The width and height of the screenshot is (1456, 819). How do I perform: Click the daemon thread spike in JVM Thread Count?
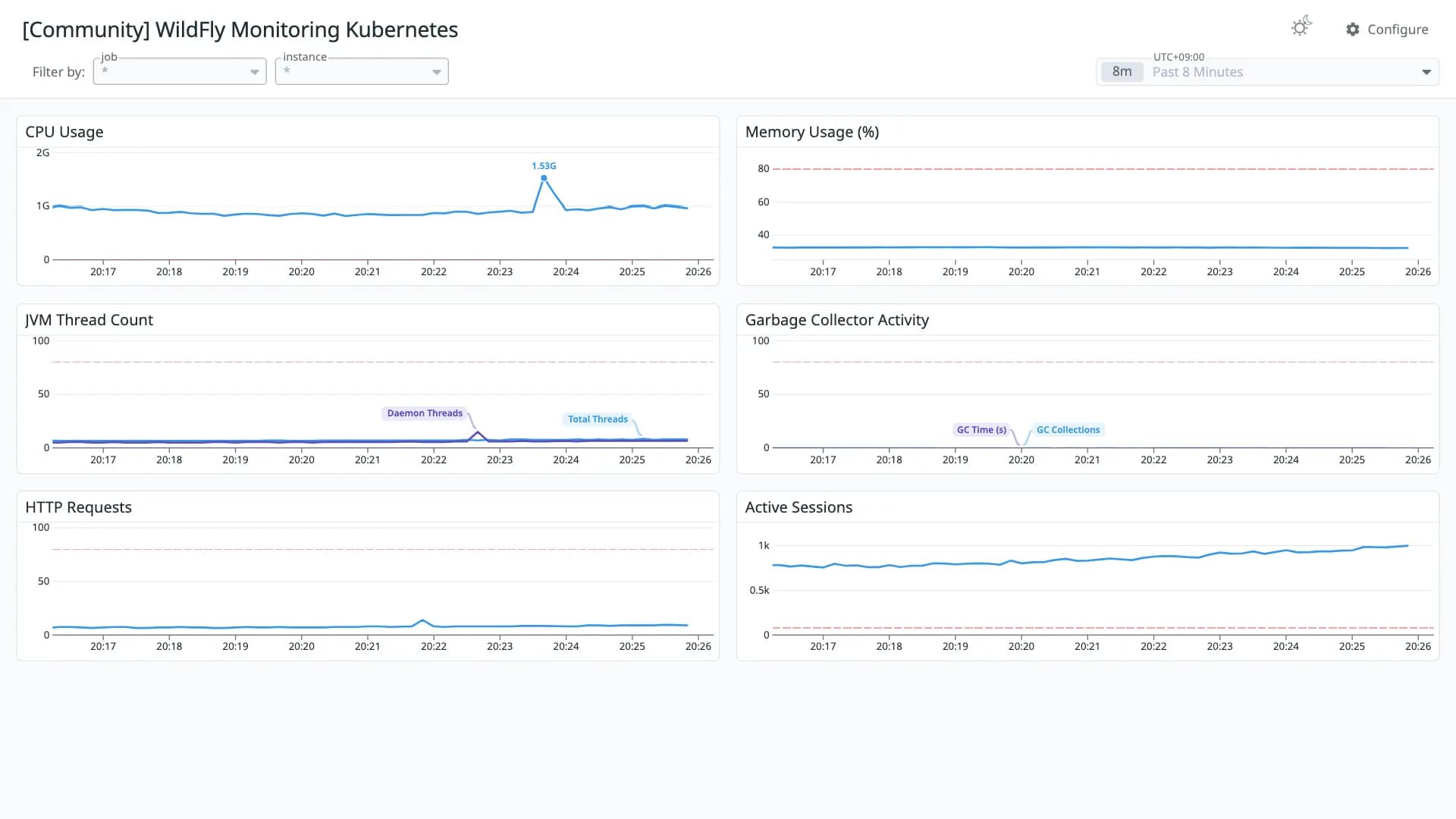pyautogui.click(x=477, y=433)
